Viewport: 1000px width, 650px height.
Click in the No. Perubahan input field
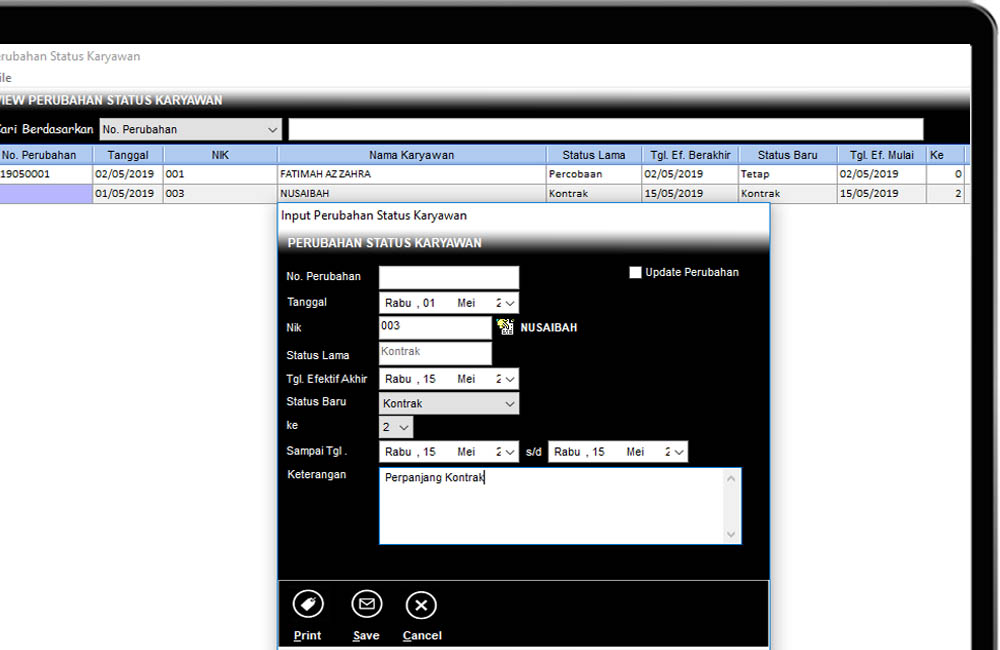(449, 277)
